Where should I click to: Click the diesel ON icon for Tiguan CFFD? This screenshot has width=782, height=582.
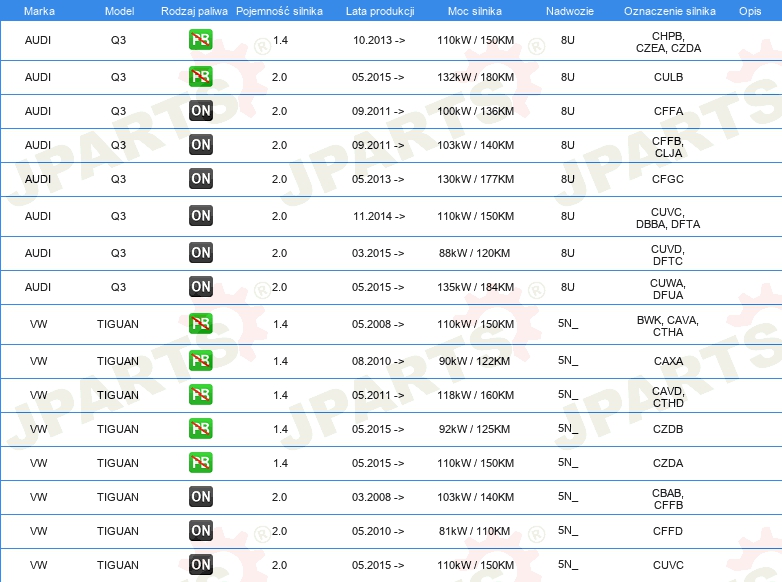click(x=200, y=531)
